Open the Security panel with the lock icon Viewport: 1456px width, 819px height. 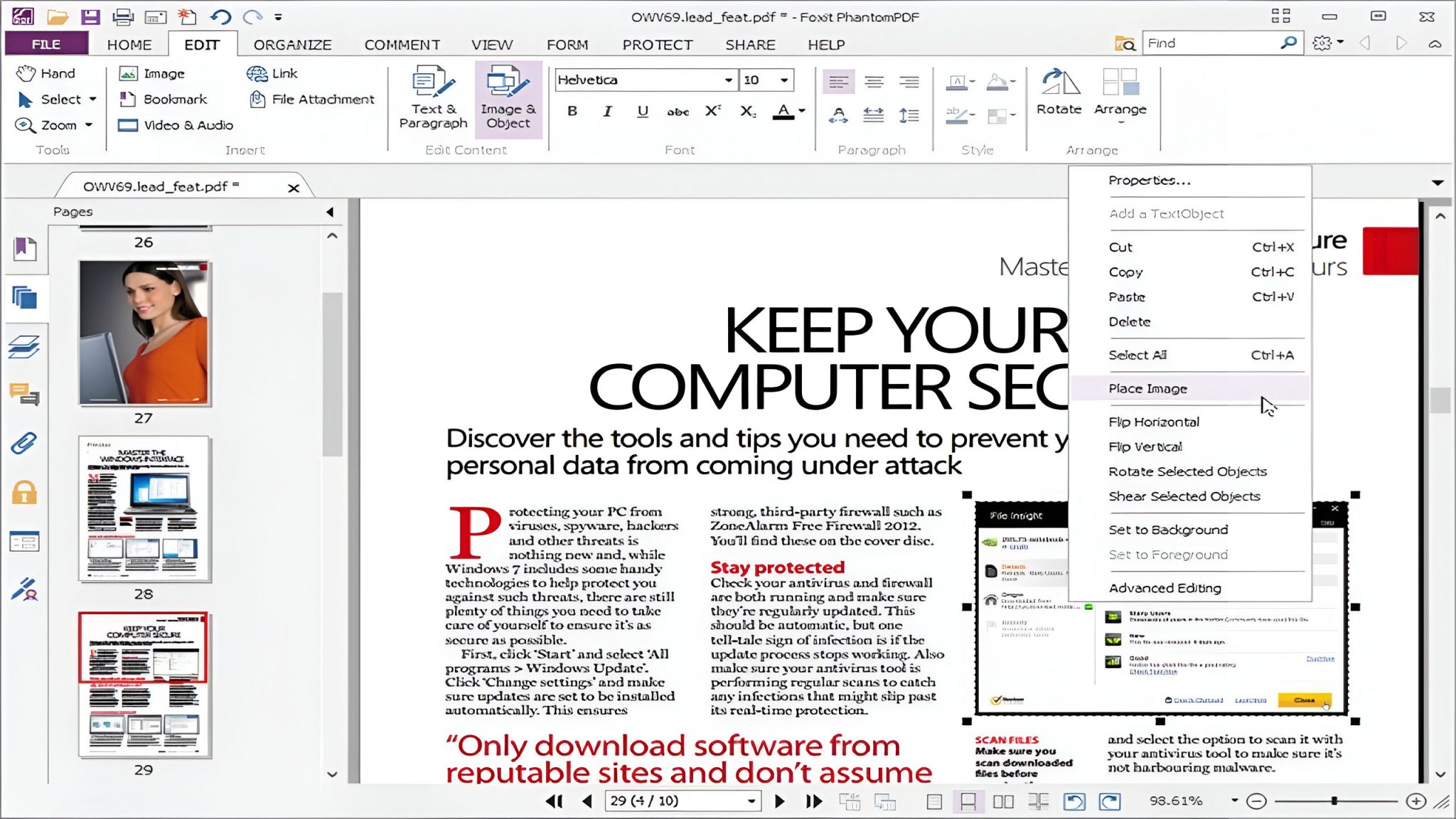26,492
